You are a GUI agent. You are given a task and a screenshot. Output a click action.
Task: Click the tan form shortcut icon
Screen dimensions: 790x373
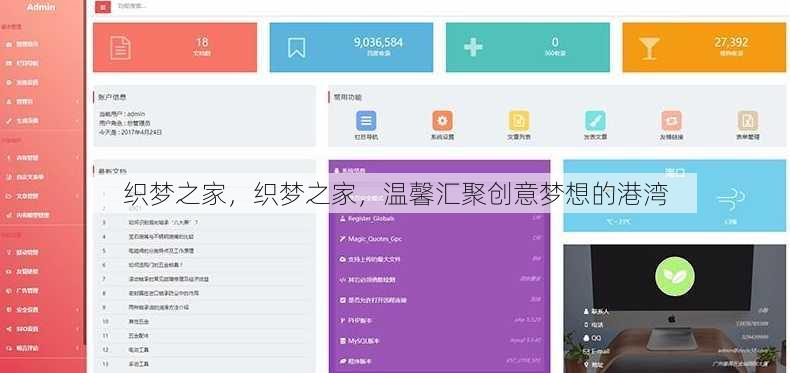[x=748, y=120]
